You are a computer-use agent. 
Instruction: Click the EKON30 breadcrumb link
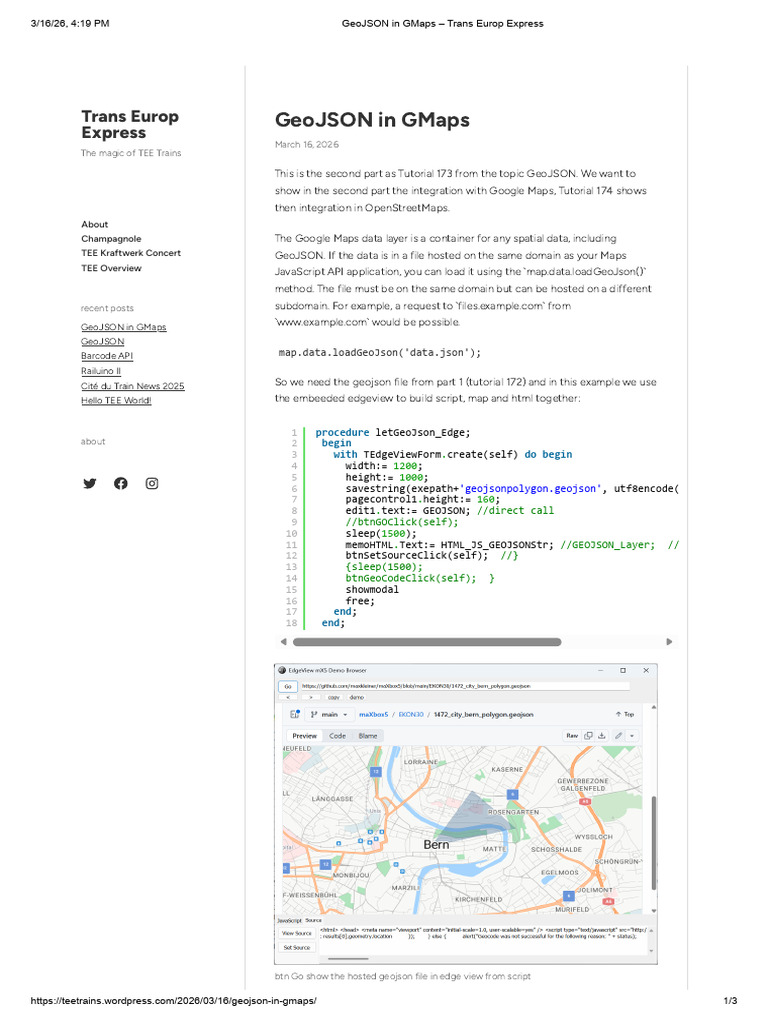point(411,714)
